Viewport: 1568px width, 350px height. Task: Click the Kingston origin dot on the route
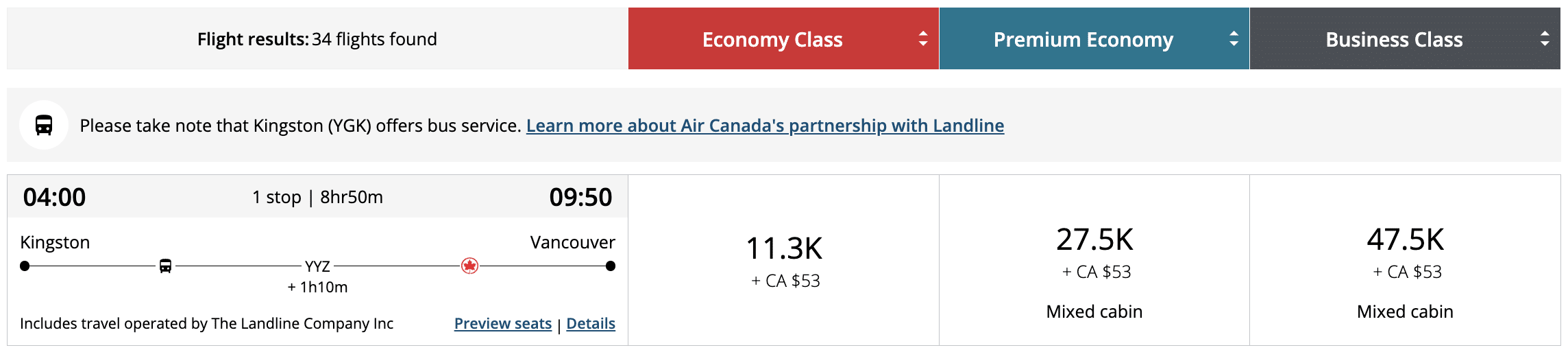pos(25,266)
